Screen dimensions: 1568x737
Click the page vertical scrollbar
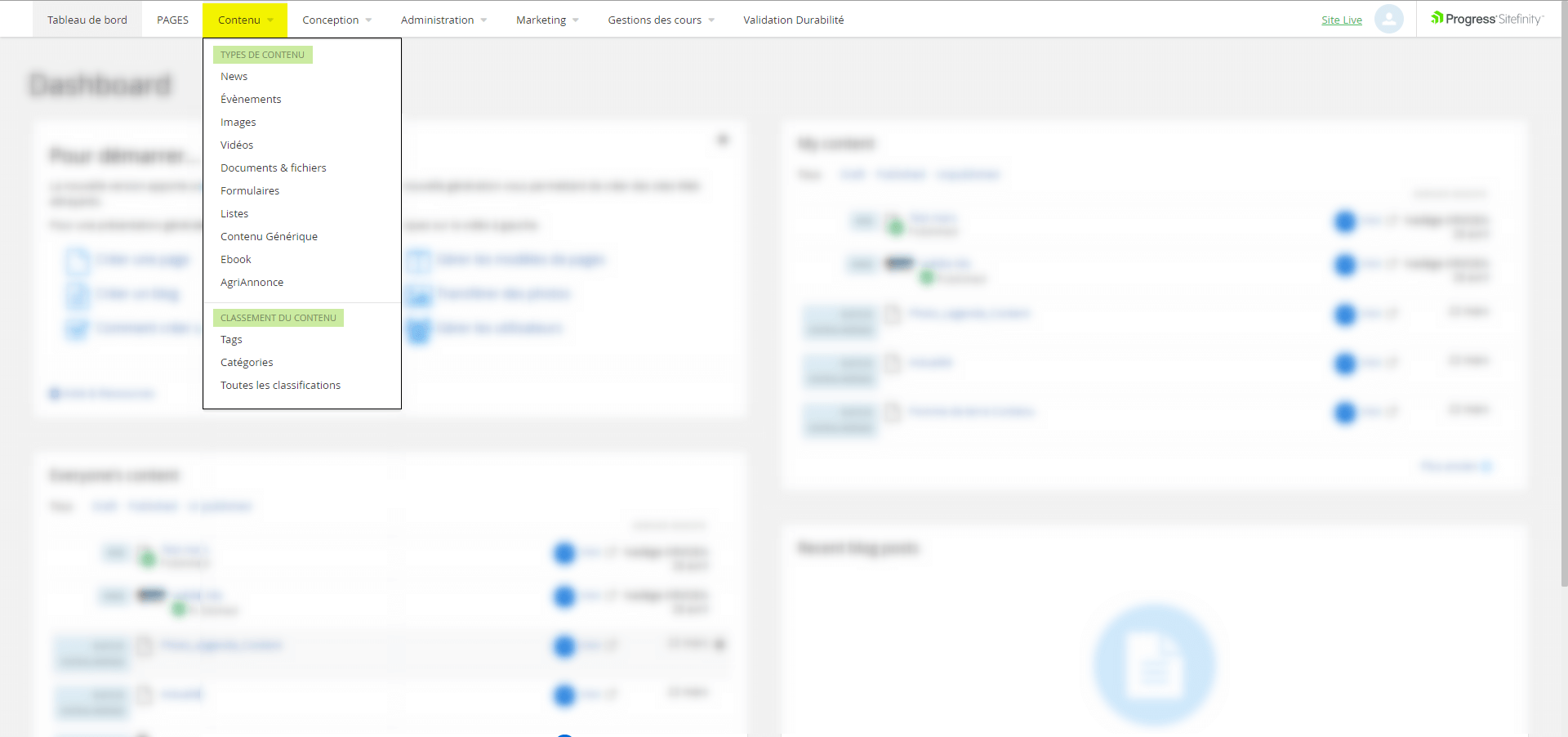pos(1563,310)
